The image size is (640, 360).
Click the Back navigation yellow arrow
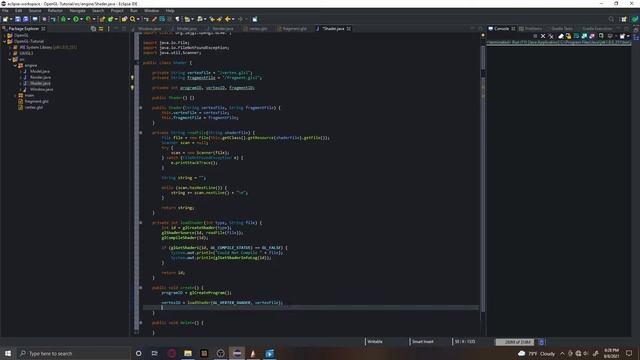[x=228, y=19]
